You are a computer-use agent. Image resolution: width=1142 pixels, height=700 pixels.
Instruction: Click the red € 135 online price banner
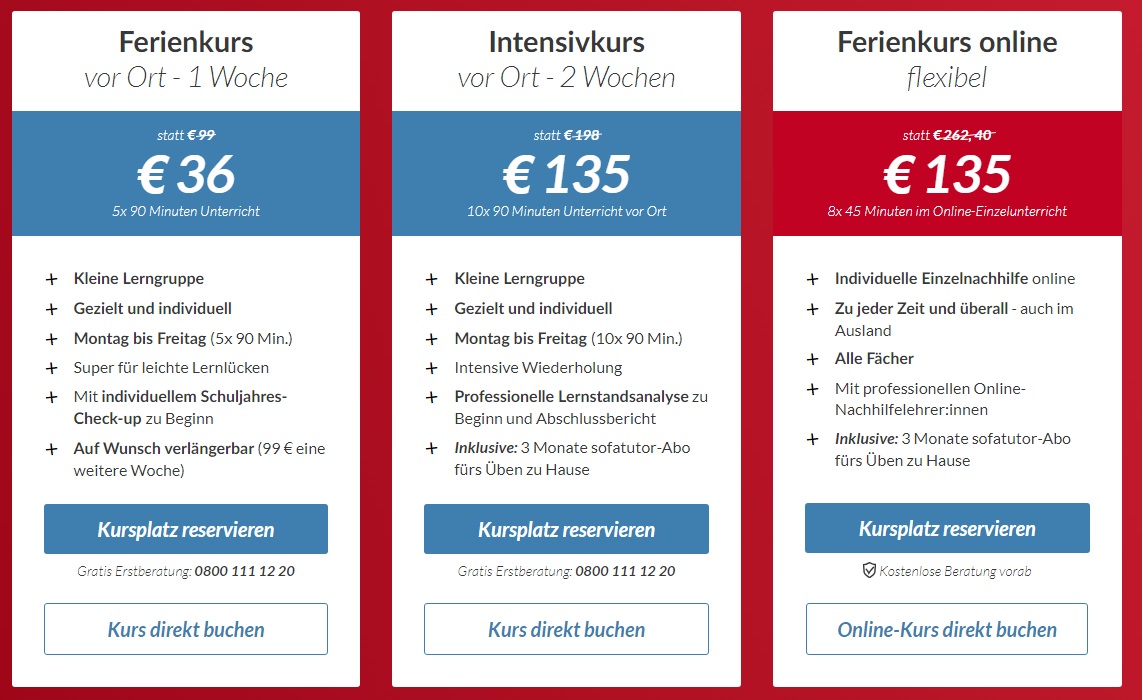(947, 173)
